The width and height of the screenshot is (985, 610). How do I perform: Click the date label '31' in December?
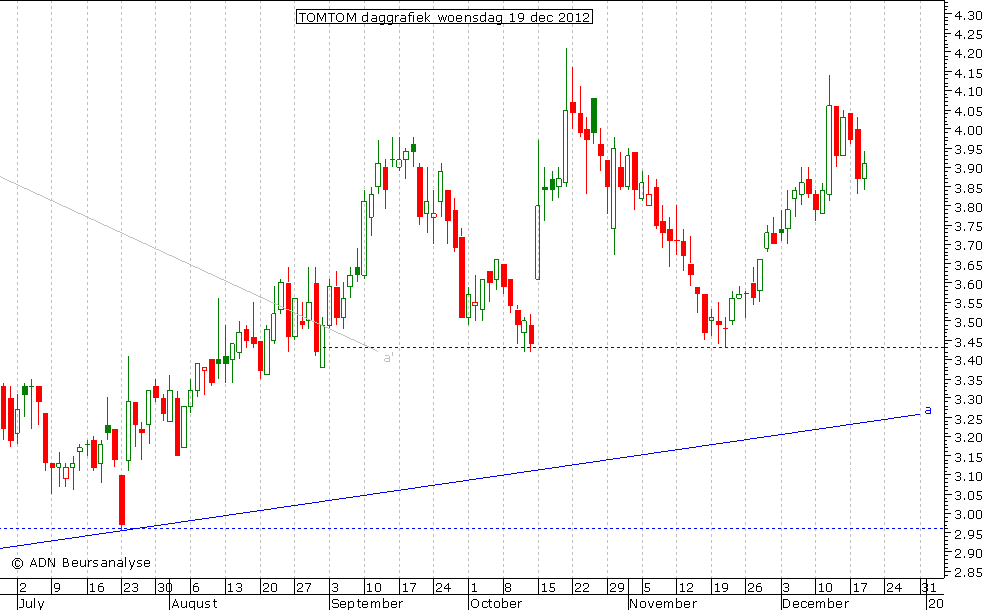tap(928, 588)
